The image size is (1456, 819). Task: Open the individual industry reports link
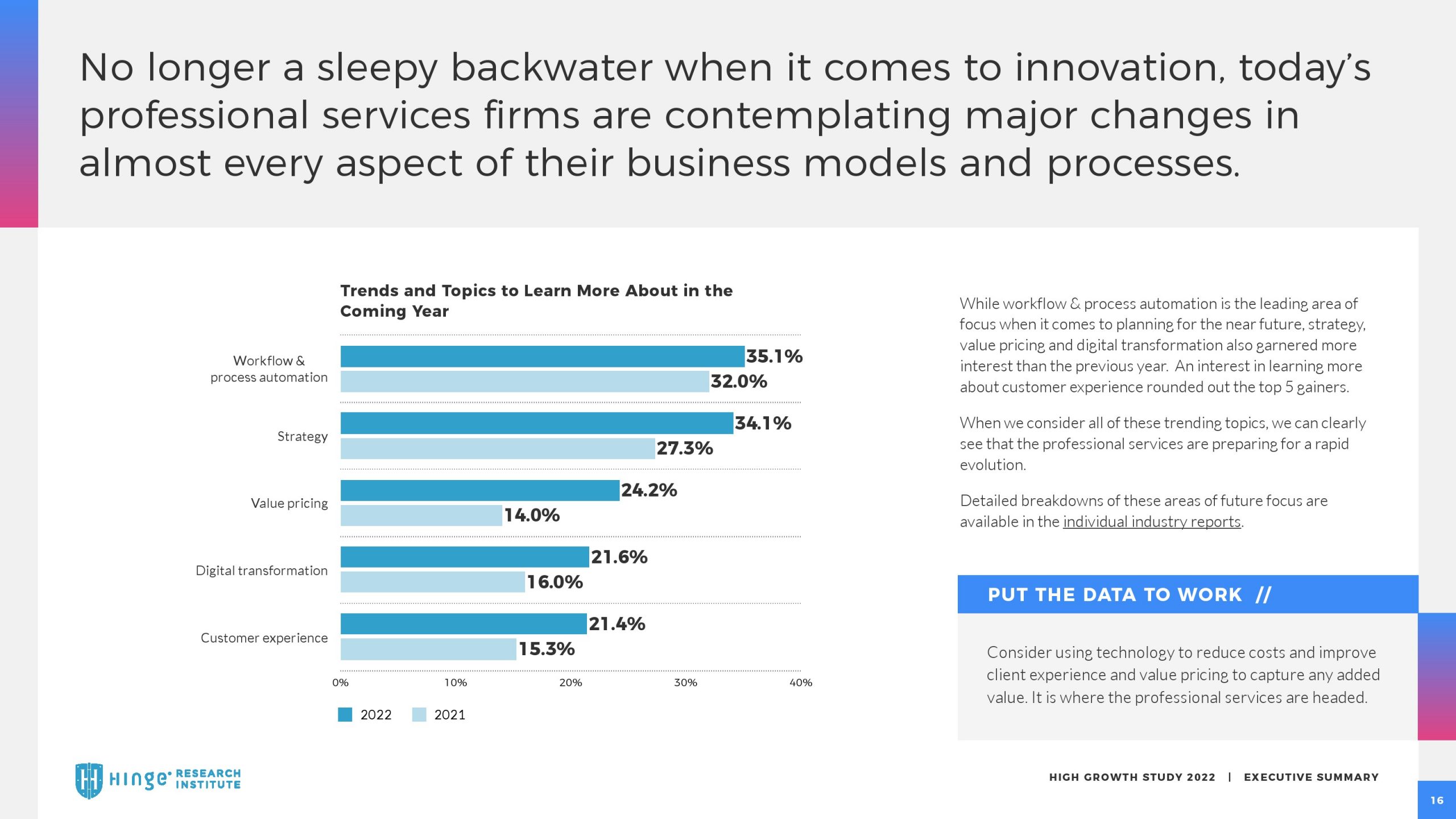1151,522
